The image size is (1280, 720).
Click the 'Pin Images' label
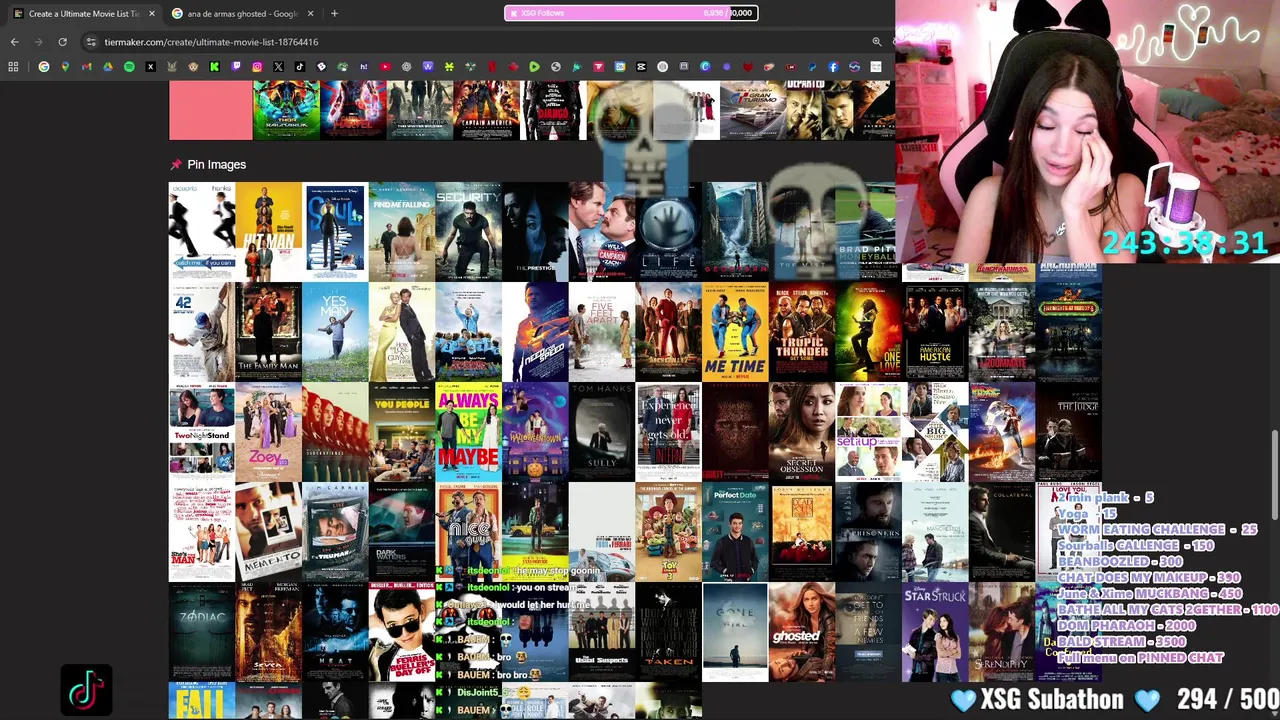coord(216,164)
